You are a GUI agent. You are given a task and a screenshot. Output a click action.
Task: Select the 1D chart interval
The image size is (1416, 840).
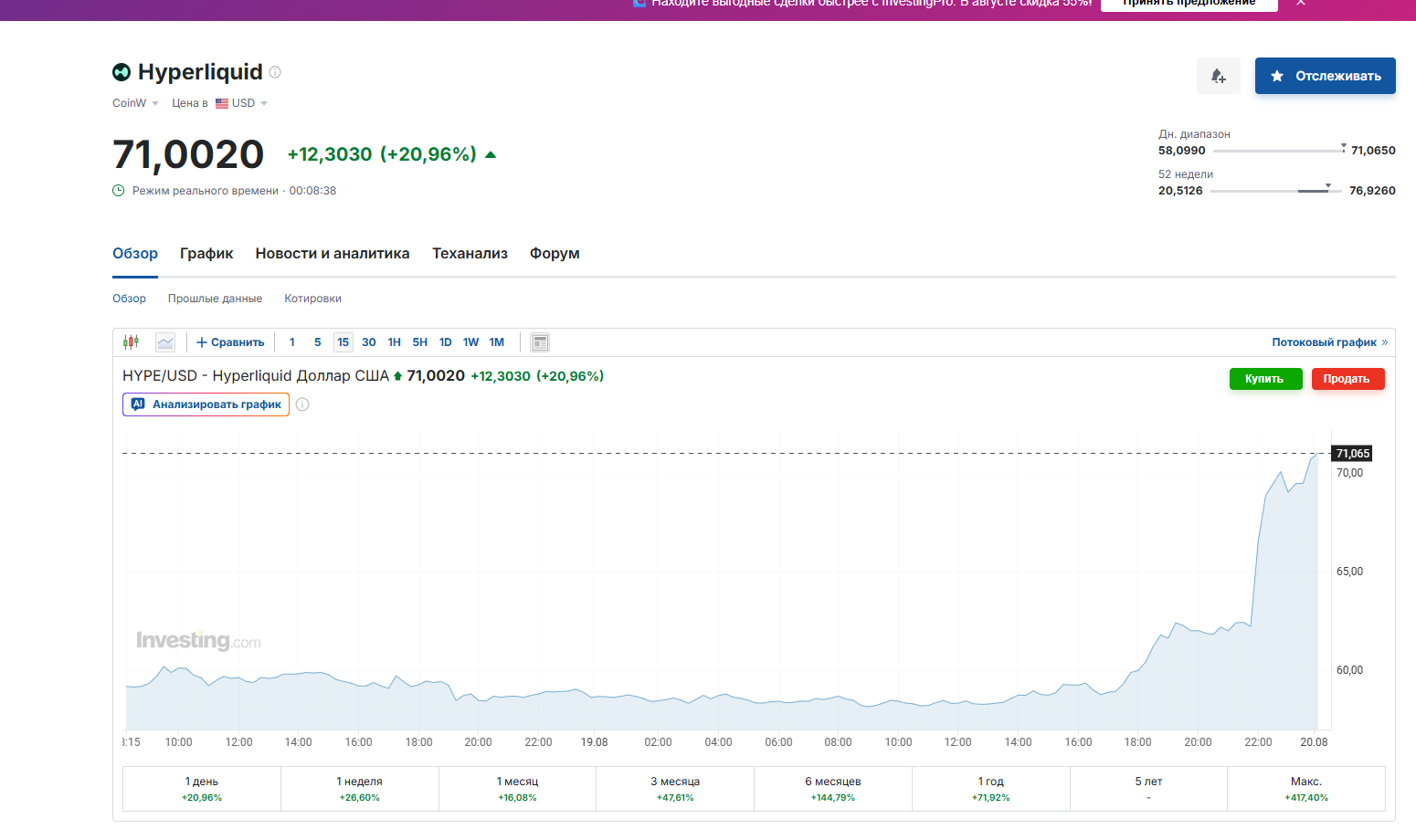coord(446,342)
